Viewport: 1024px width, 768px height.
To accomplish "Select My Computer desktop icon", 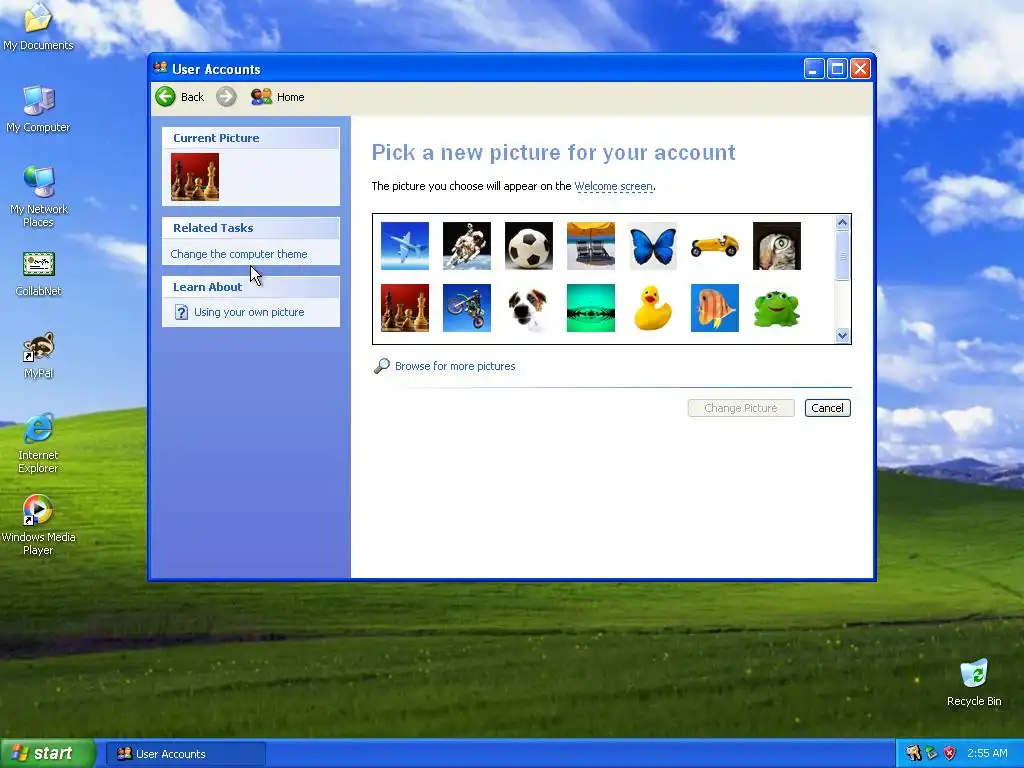I will (38, 109).
